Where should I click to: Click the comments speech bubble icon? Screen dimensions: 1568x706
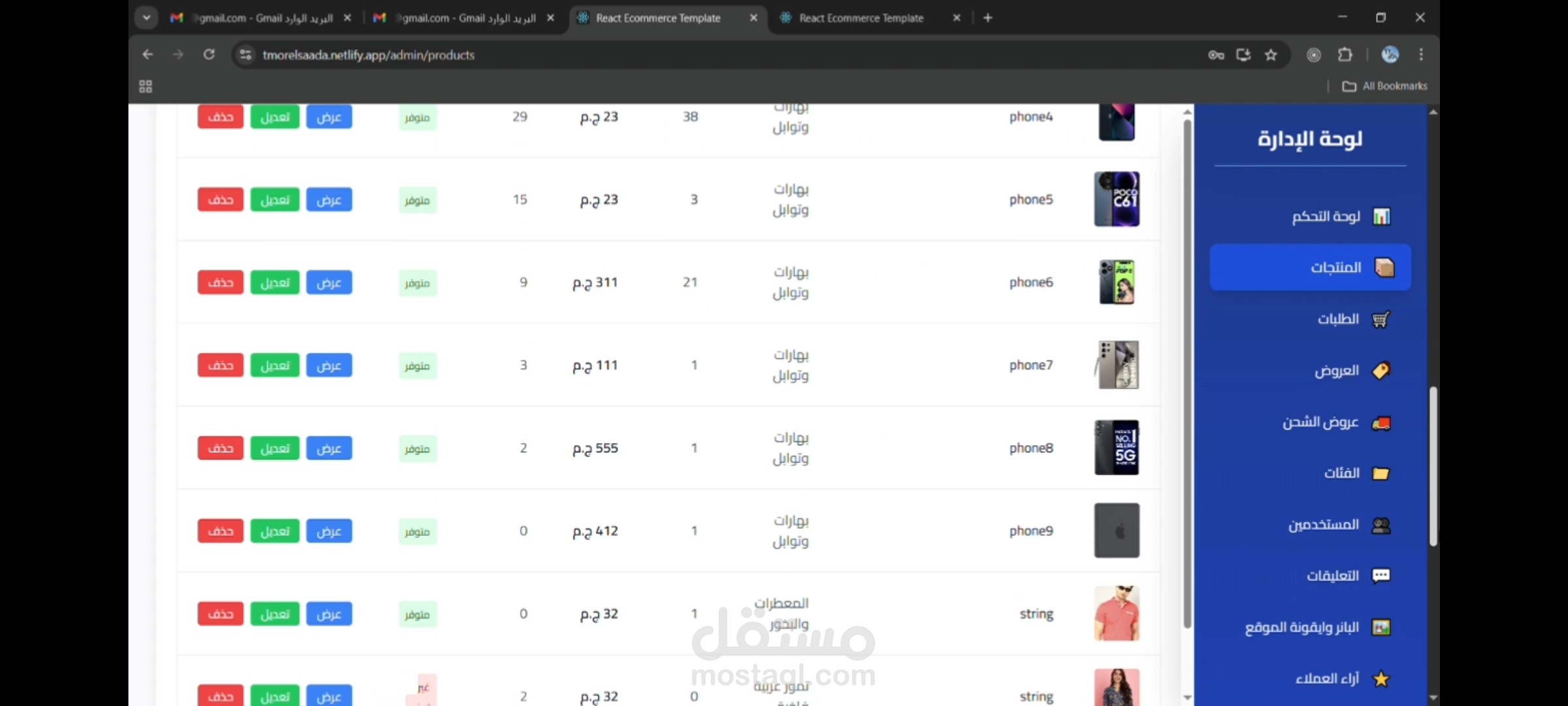[x=1380, y=576]
